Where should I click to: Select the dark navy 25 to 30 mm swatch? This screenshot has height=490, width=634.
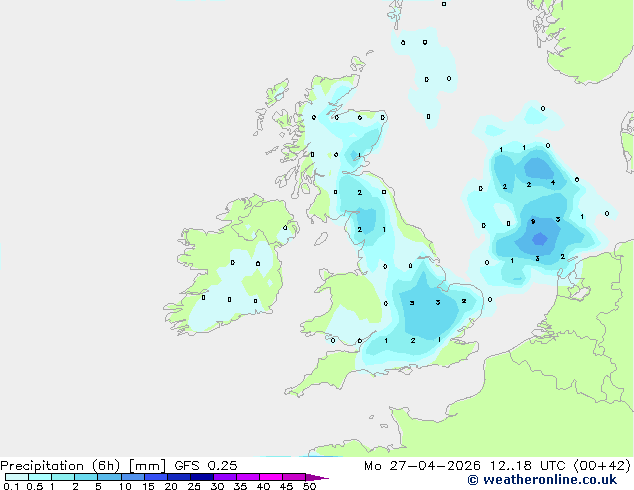[201, 477]
